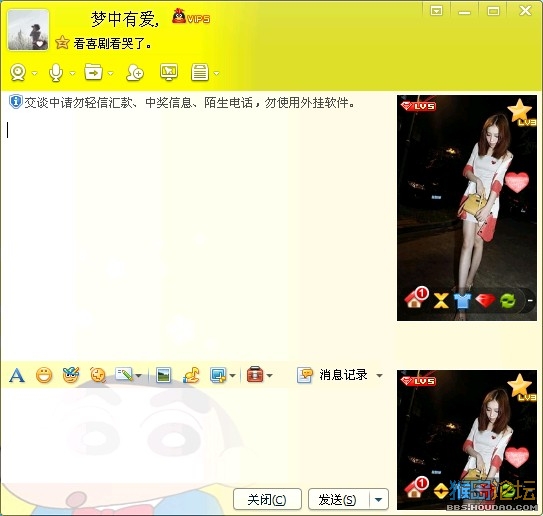Viewport: 543px width, 516px height.
Task: Click the yellow X icon on upper show
Action: pos(441,300)
